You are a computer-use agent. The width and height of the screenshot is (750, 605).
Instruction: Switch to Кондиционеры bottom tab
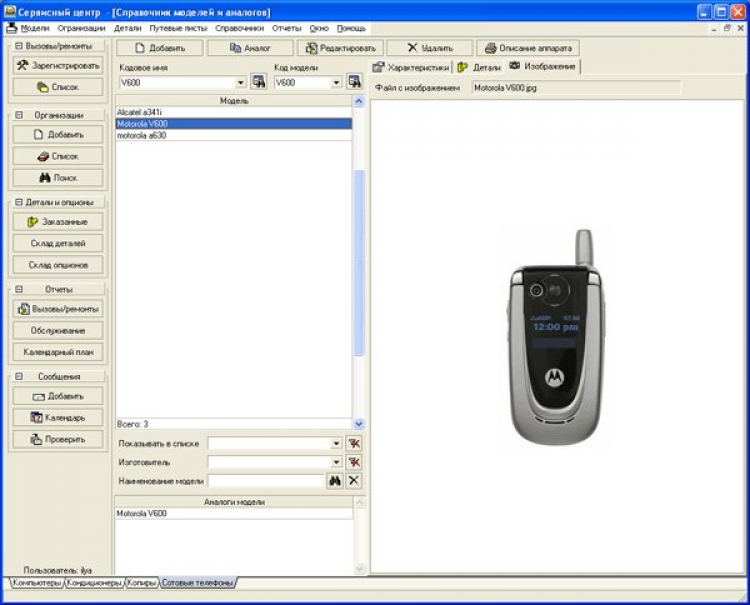pyautogui.click(x=94, y=583)
